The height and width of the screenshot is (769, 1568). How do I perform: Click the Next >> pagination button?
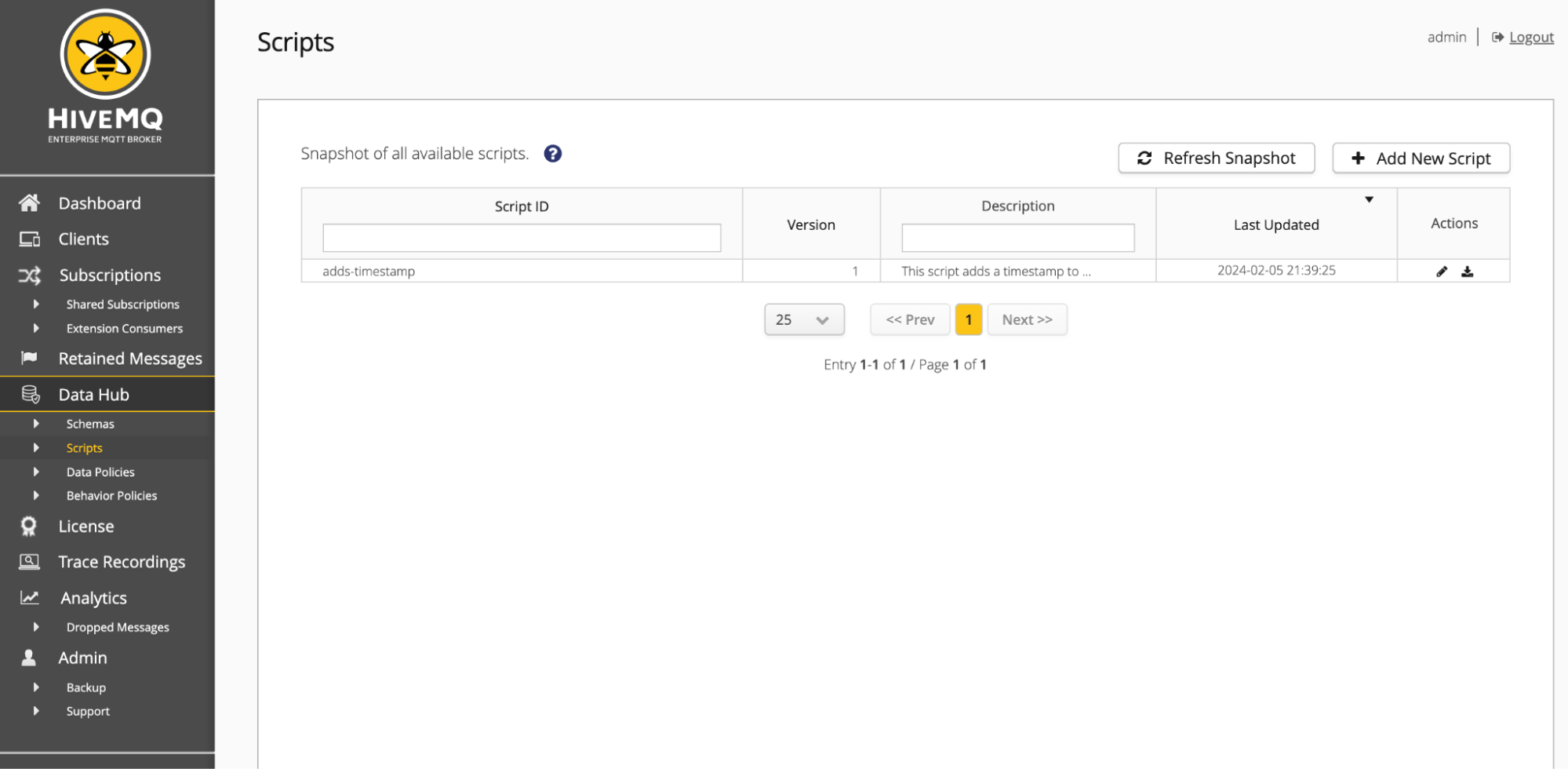(x=1027, y=319)
